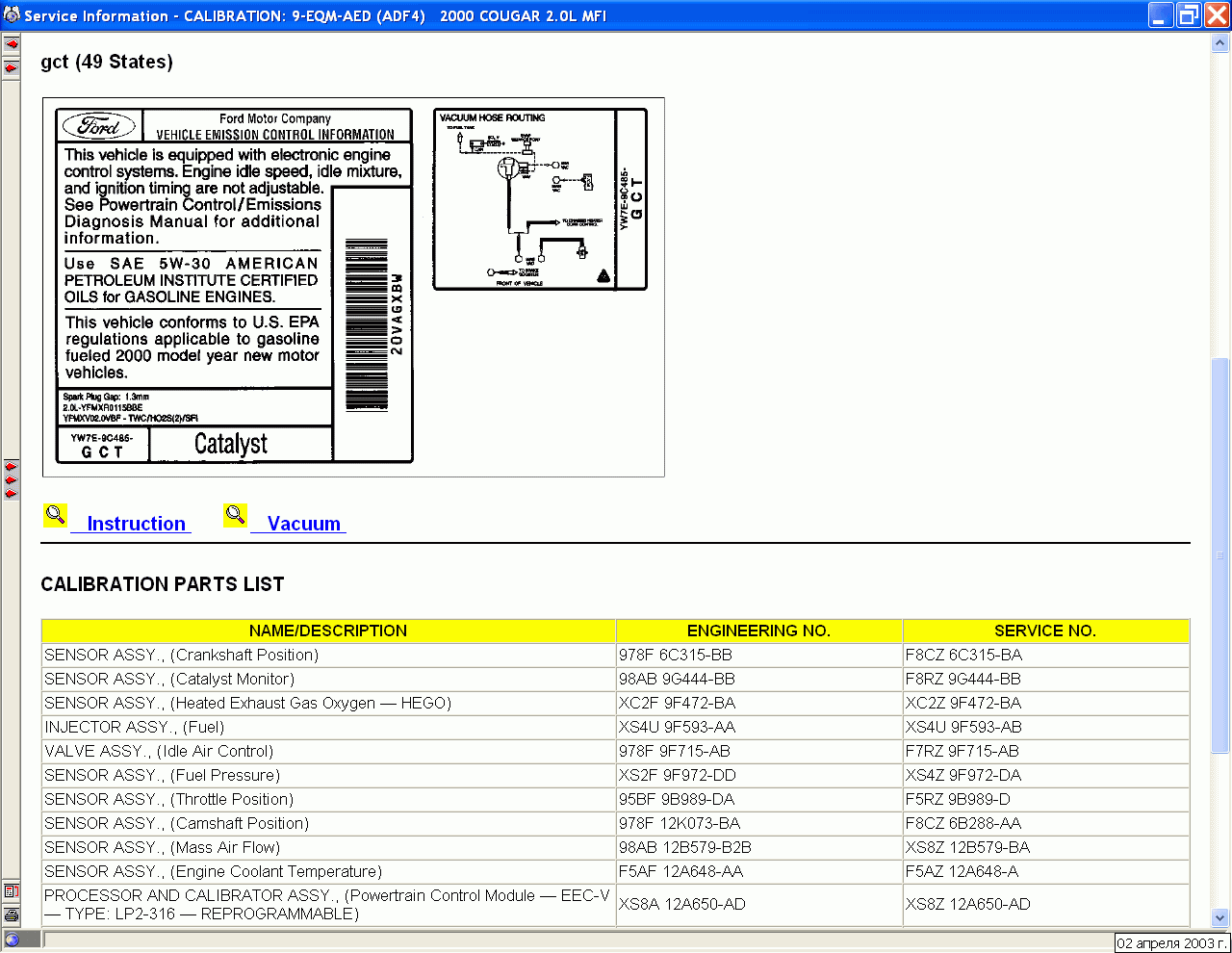1232x953 pixels.
Task: Click service number XS8Z 12B579-BA
Action: (x=967, y=847)
